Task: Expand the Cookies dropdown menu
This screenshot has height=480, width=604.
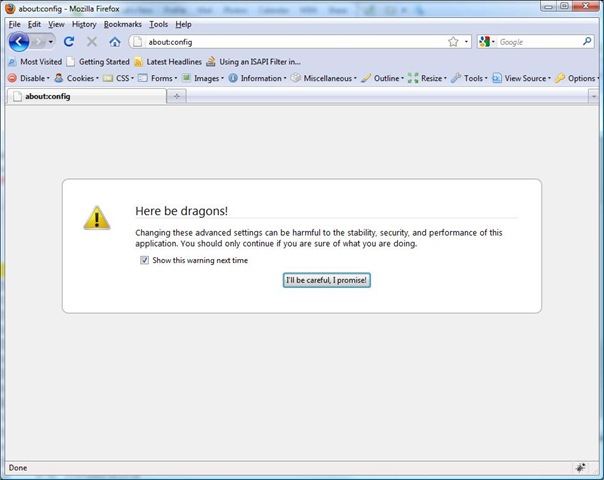Action: pyautogui.click(x=76, y=78)
